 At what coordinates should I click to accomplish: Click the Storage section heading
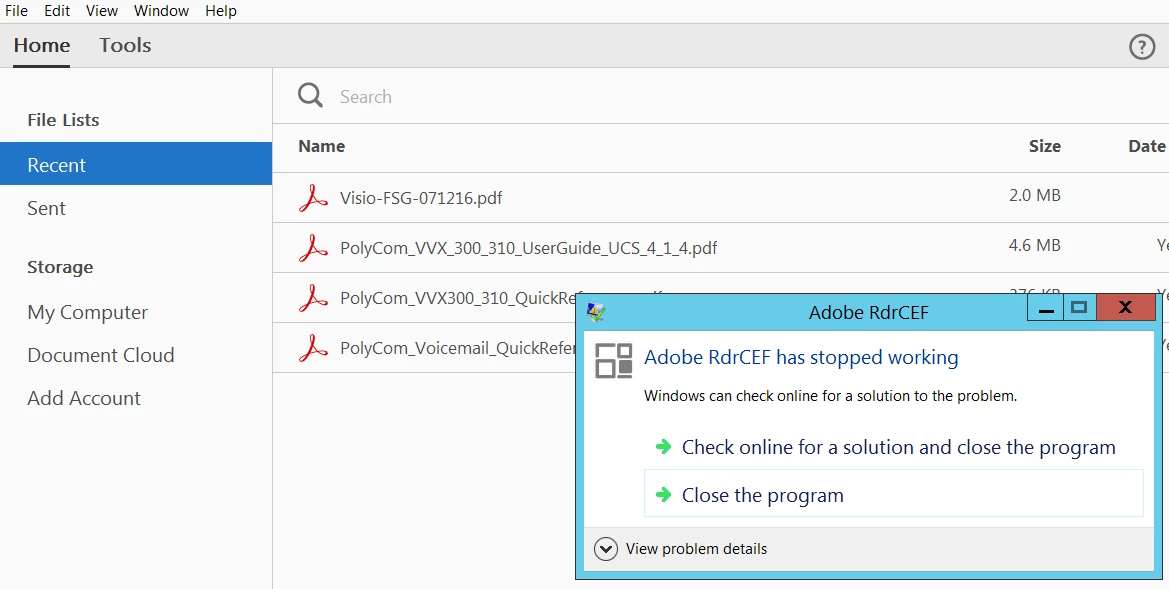(60, 267)
